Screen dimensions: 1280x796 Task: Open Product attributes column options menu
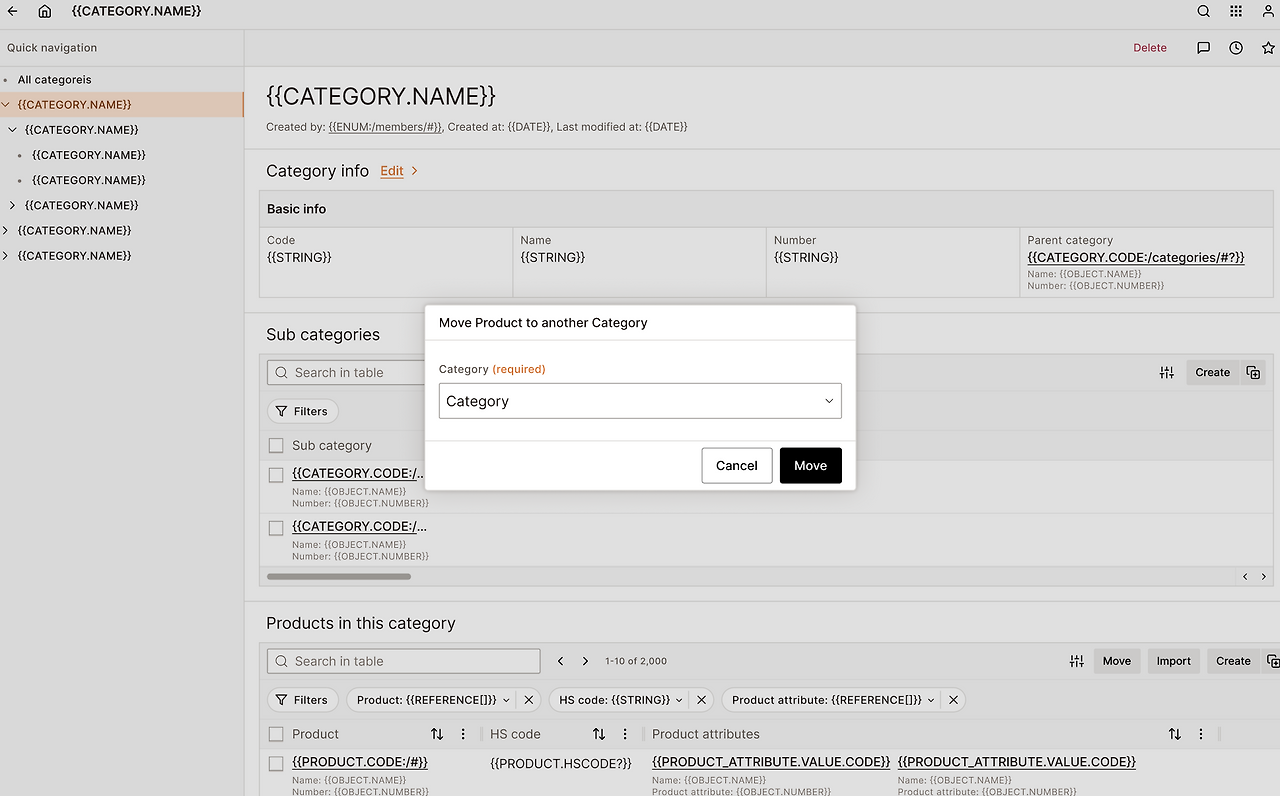(x=1201, y=734)
